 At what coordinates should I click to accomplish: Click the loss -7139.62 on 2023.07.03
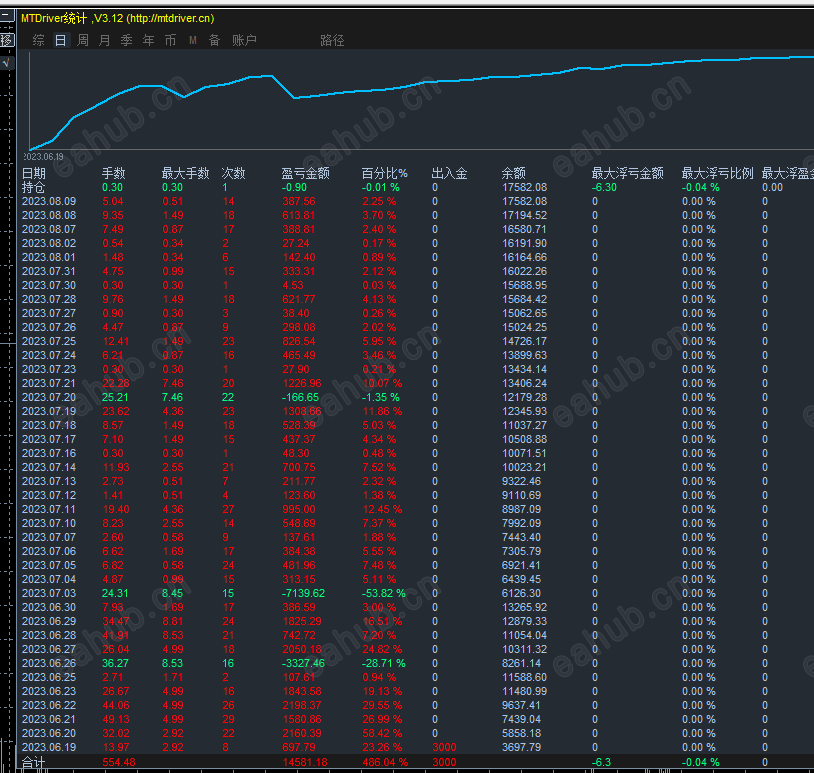(303, 594)
